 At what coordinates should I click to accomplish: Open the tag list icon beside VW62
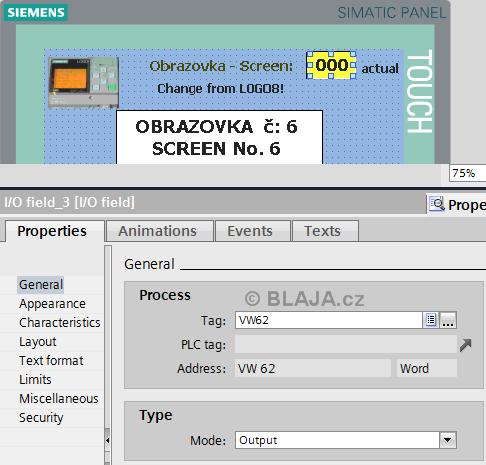click(x=431, y=320)
